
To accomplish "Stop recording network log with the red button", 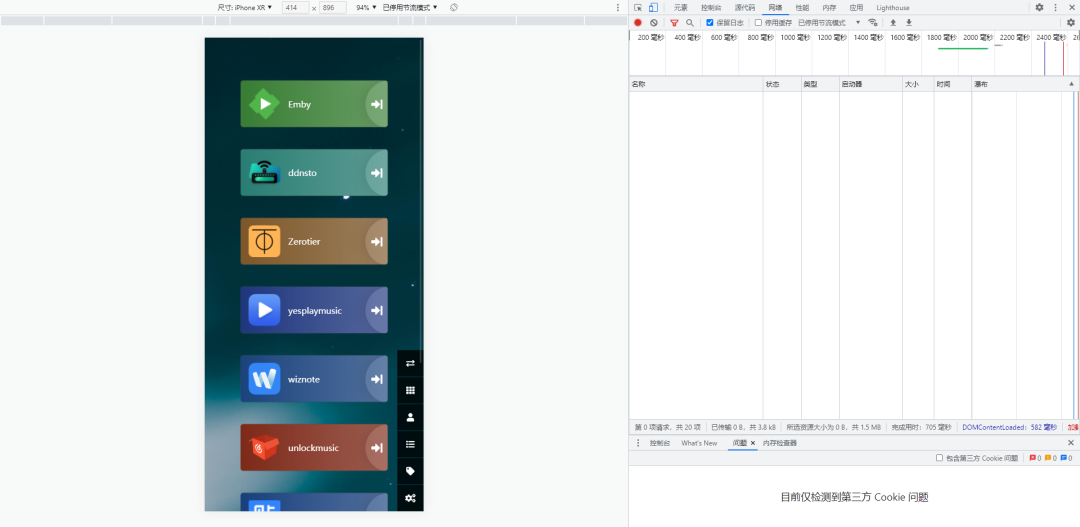I will [638, 23].
